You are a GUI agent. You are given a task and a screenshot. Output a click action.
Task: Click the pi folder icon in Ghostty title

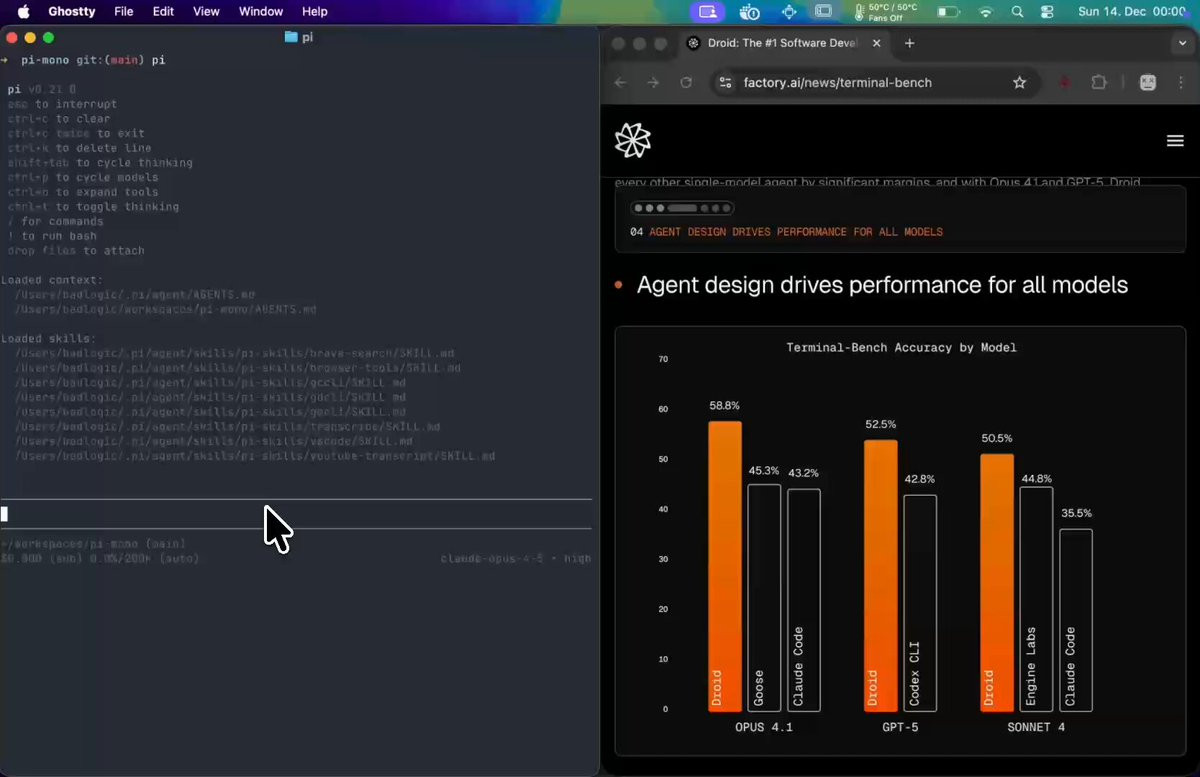pos(291,37)
